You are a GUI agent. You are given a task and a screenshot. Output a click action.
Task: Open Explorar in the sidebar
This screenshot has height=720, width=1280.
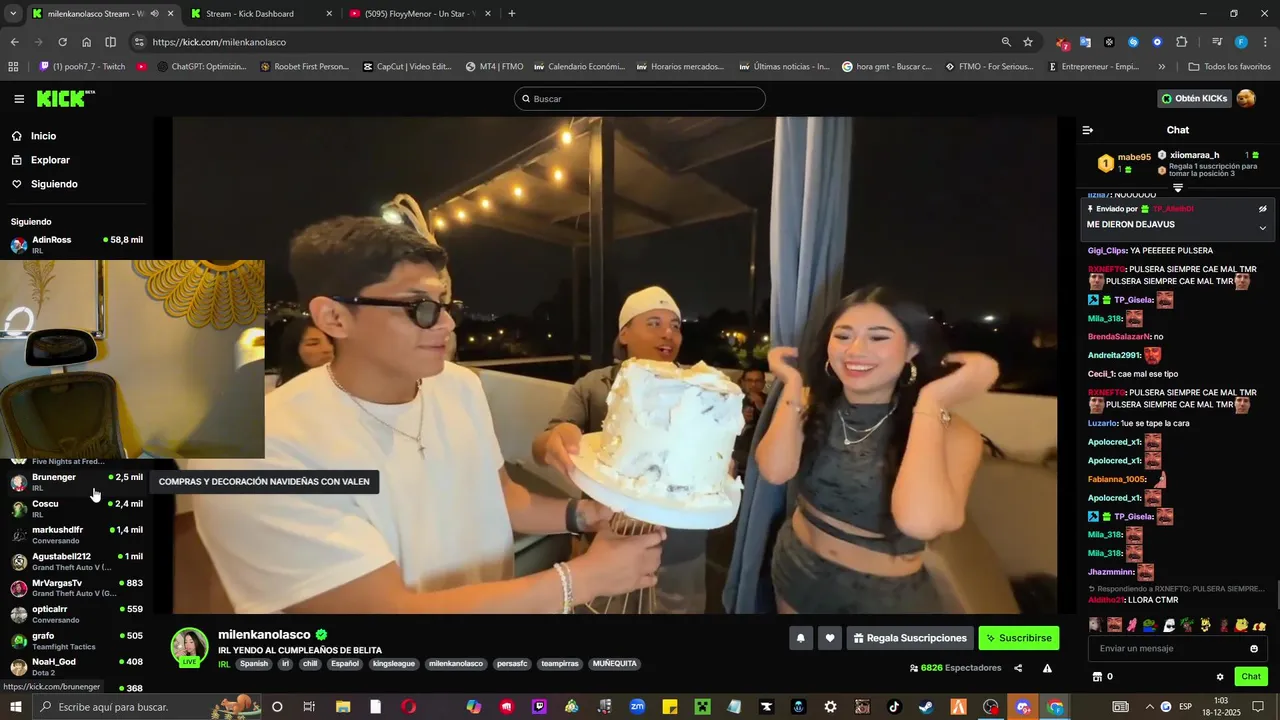click(50, 160)
